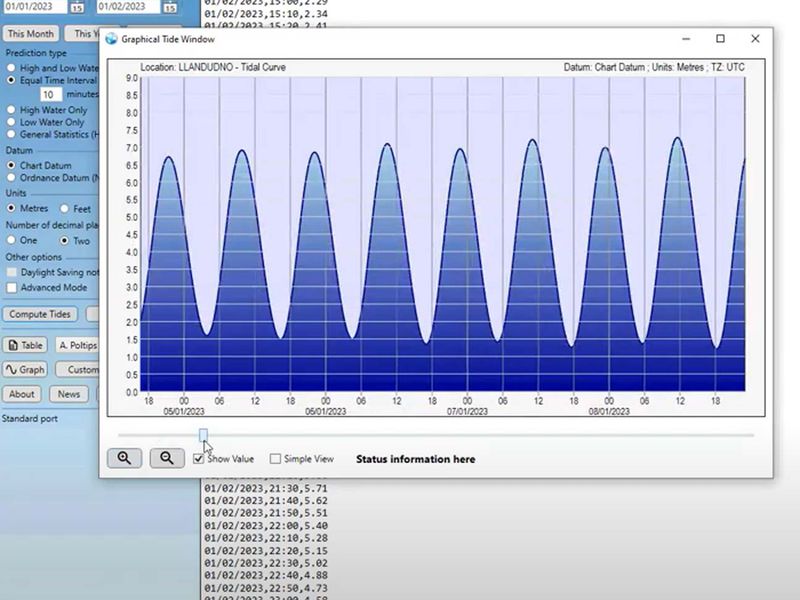800x600 pixels.
Task: Click the Compute Tides button
Action: [x=40, y=314]
